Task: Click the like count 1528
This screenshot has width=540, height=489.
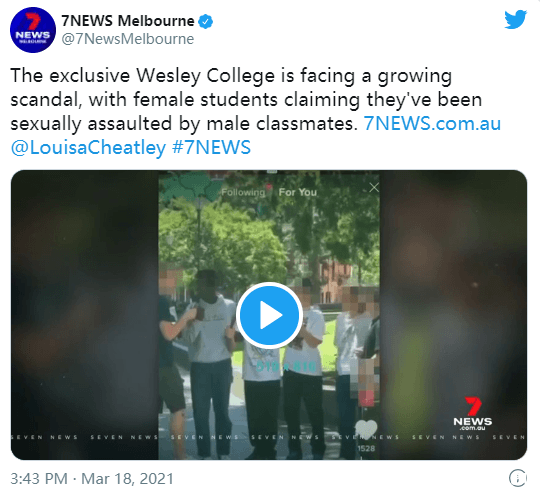Action: (x=366, y=448)
